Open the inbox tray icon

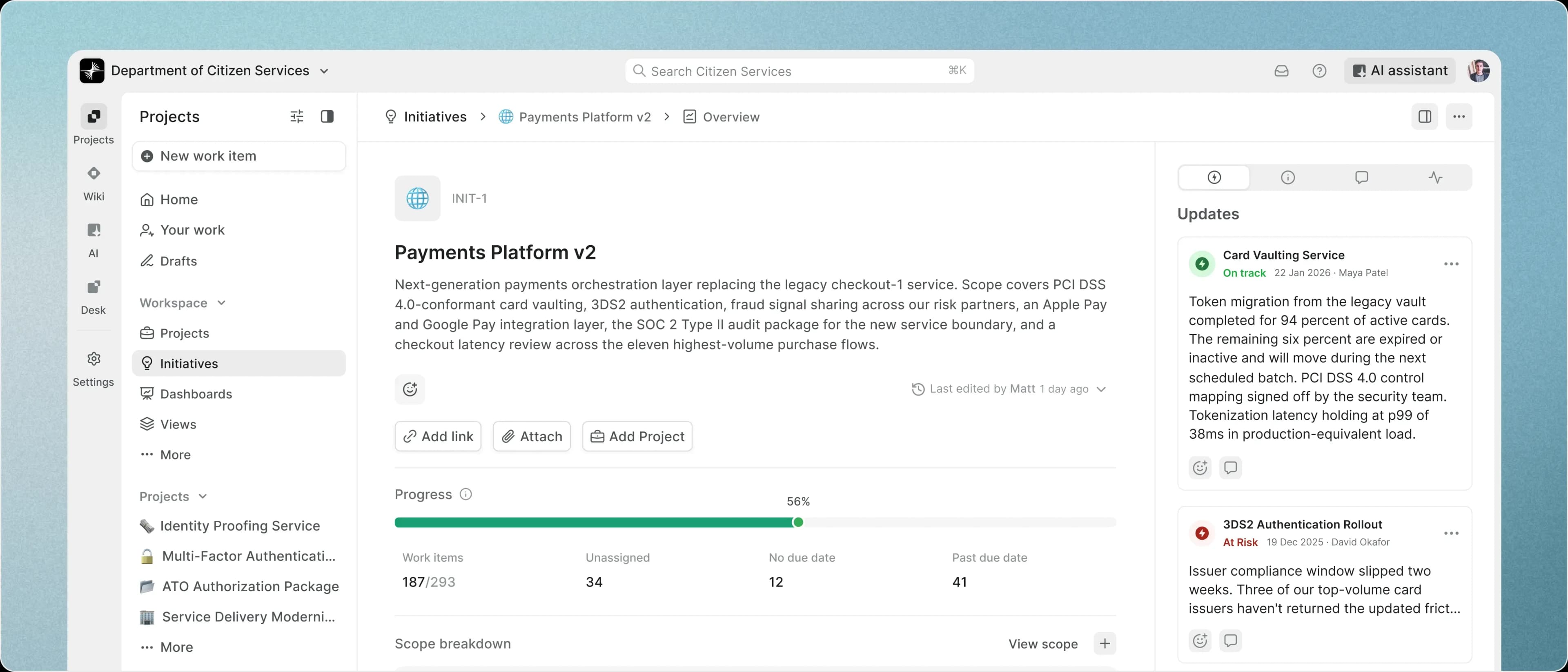[1281, 71]
